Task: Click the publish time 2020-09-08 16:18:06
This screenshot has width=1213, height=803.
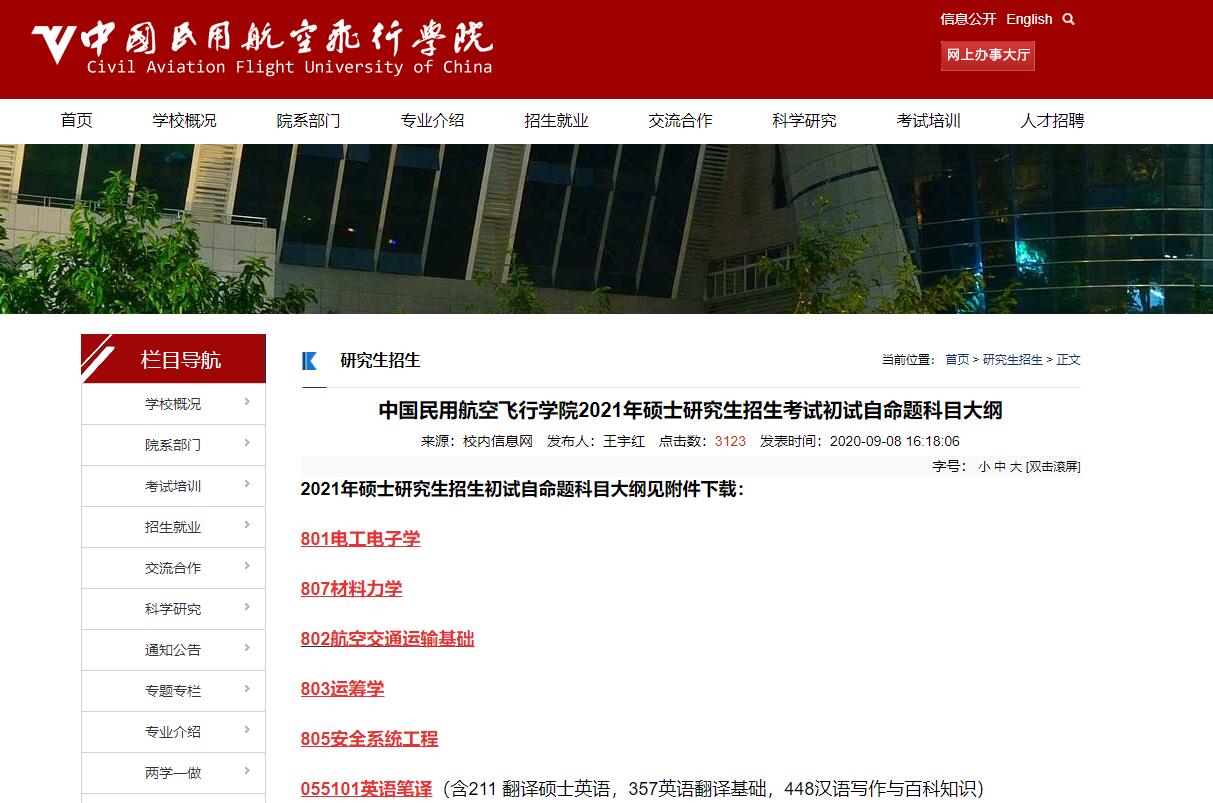Action: (x=895, y=441)
